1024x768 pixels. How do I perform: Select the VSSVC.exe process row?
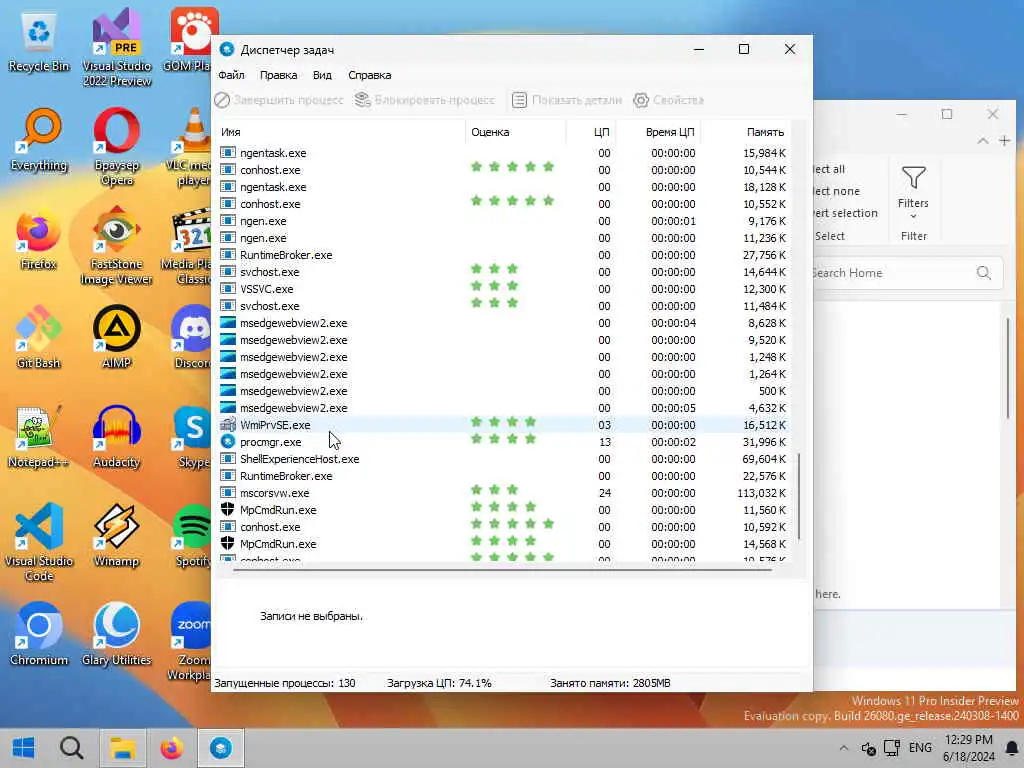(503, 289)
